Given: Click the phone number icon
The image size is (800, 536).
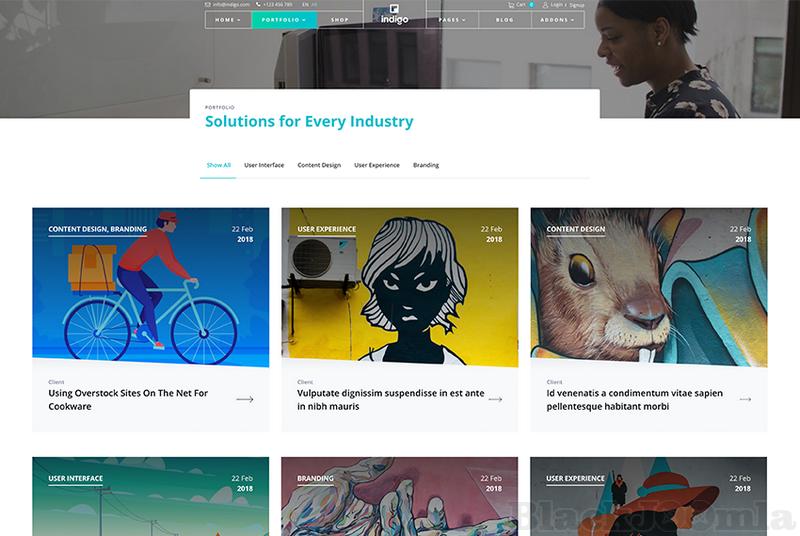Looking at the screenshot, I should pos(258,5).
